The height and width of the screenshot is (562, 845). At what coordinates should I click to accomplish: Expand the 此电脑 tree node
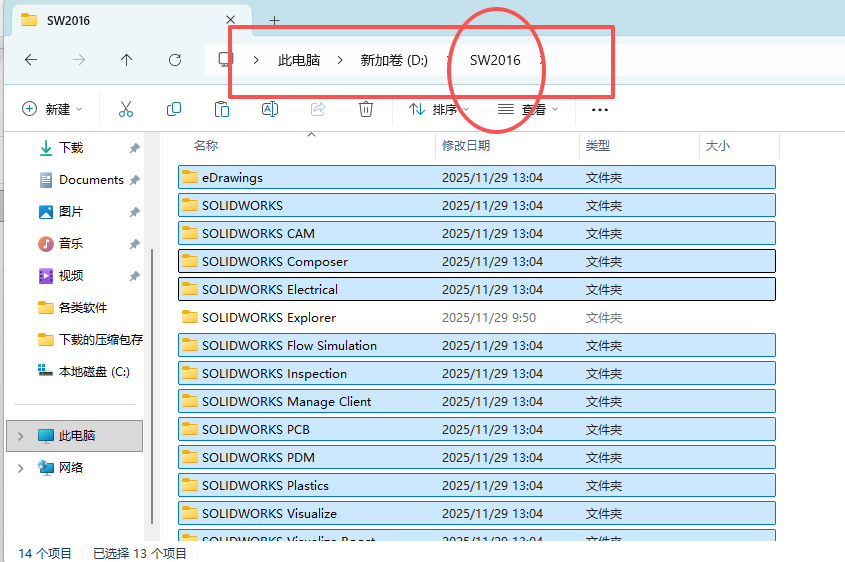(x=20, y=436)
